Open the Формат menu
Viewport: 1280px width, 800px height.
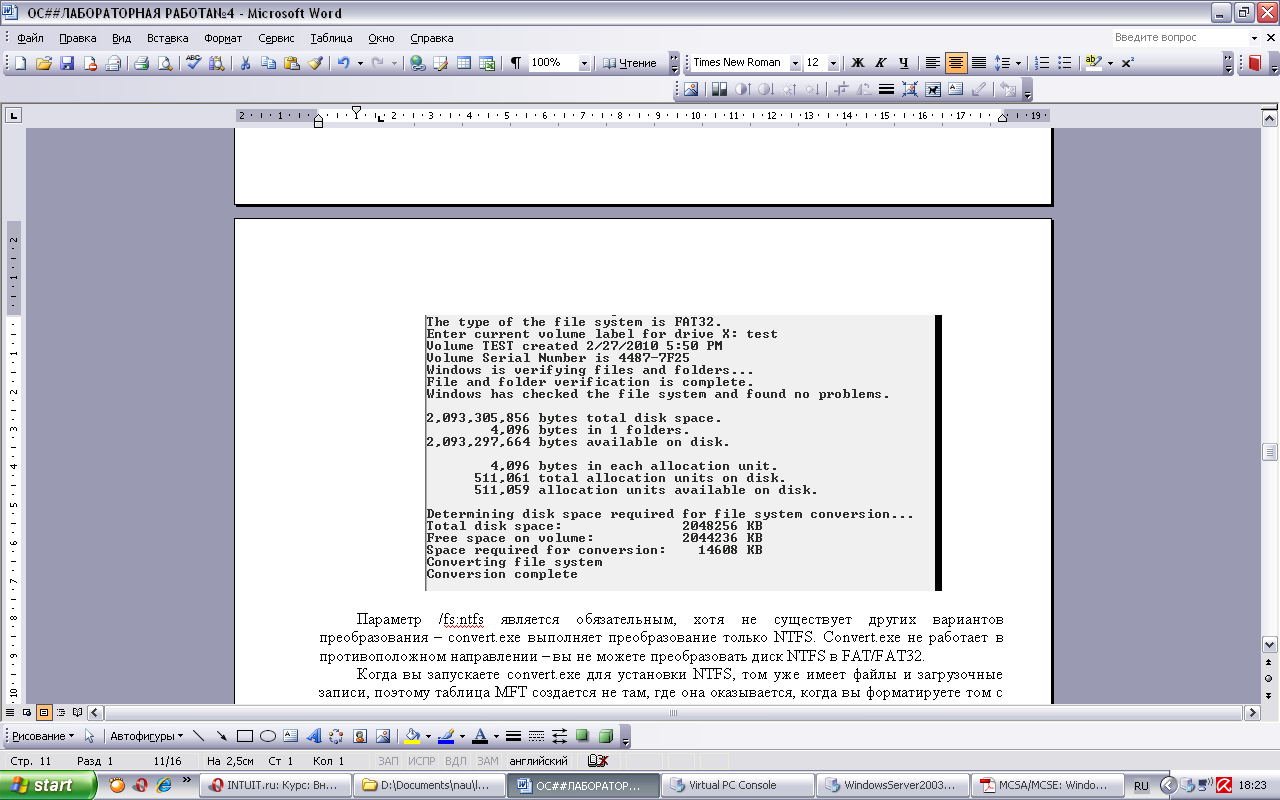(223, 38)
